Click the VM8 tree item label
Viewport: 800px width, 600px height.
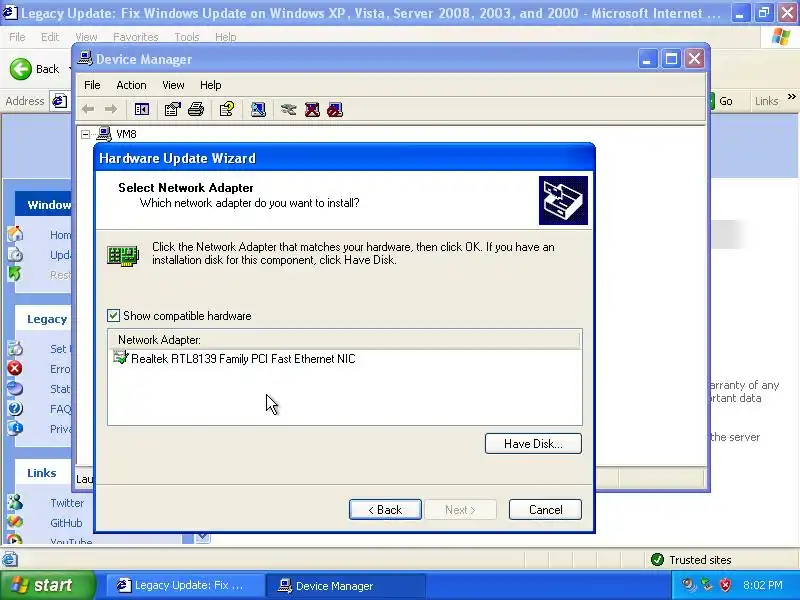click(126, 134)
